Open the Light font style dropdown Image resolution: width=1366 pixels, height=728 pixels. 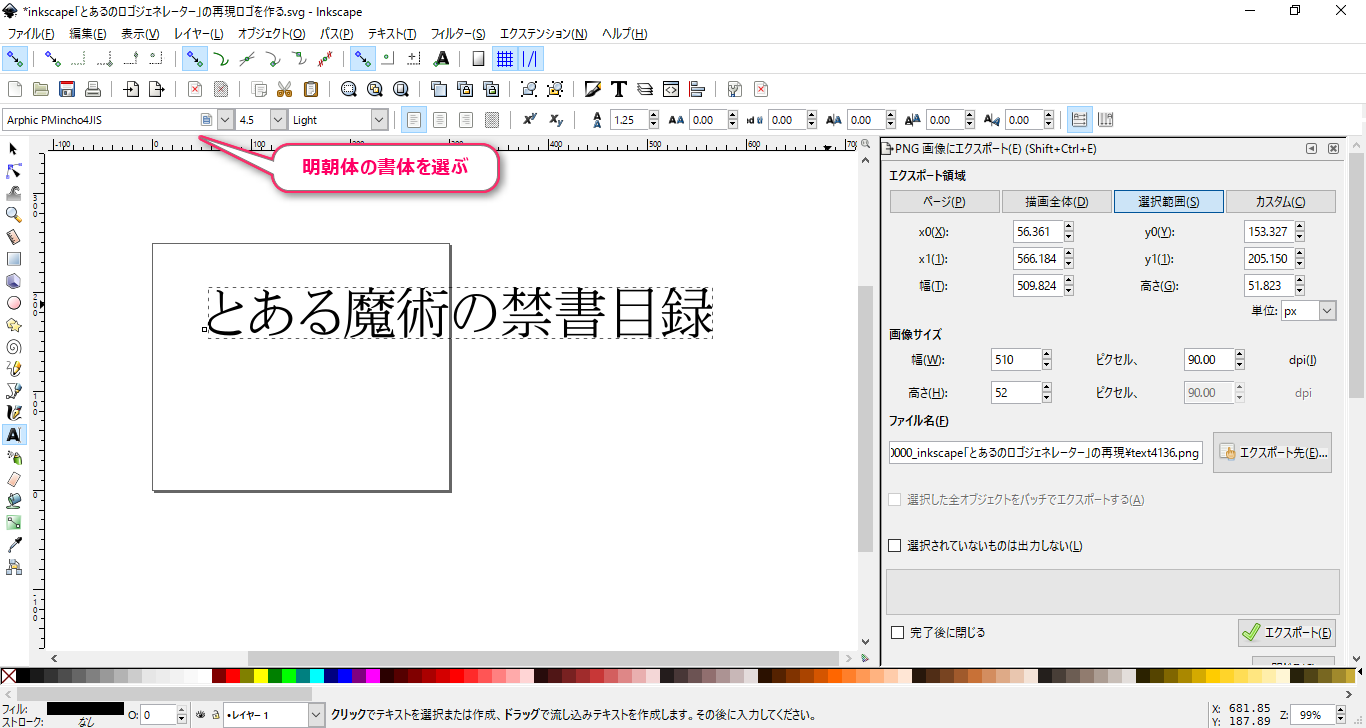(x=379, y=120)
